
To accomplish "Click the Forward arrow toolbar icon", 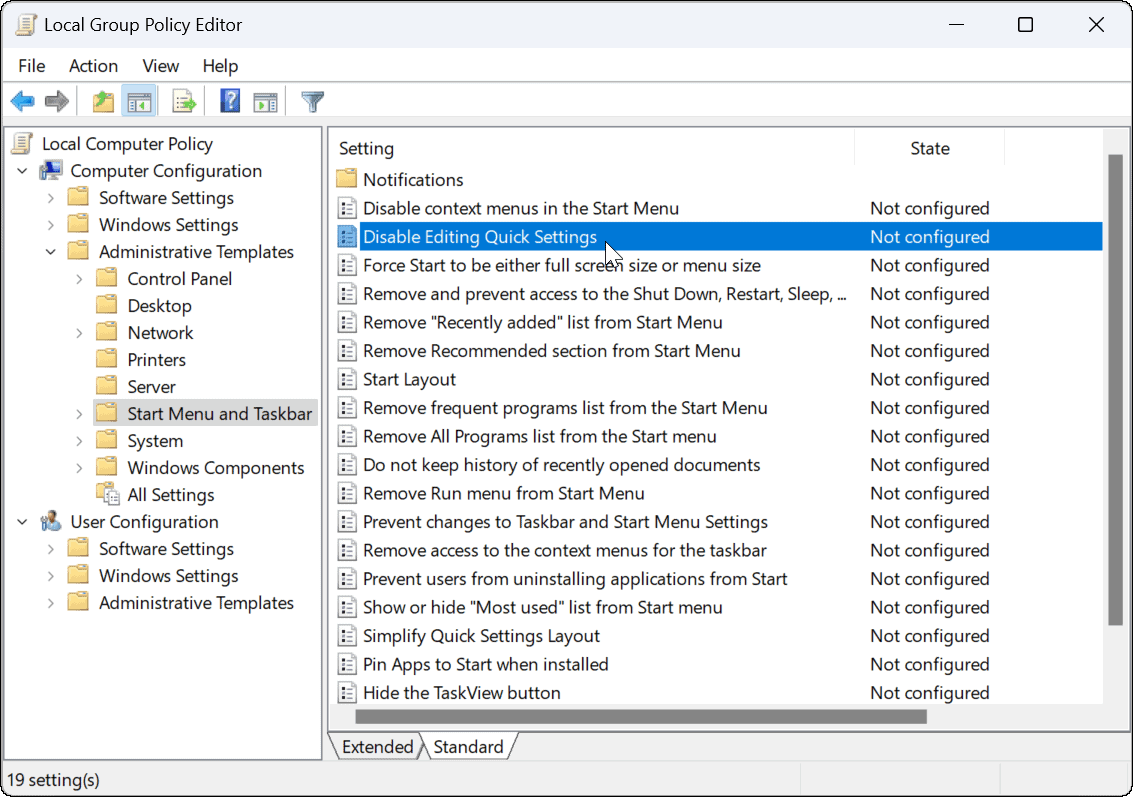I will (x=57, y=101).
